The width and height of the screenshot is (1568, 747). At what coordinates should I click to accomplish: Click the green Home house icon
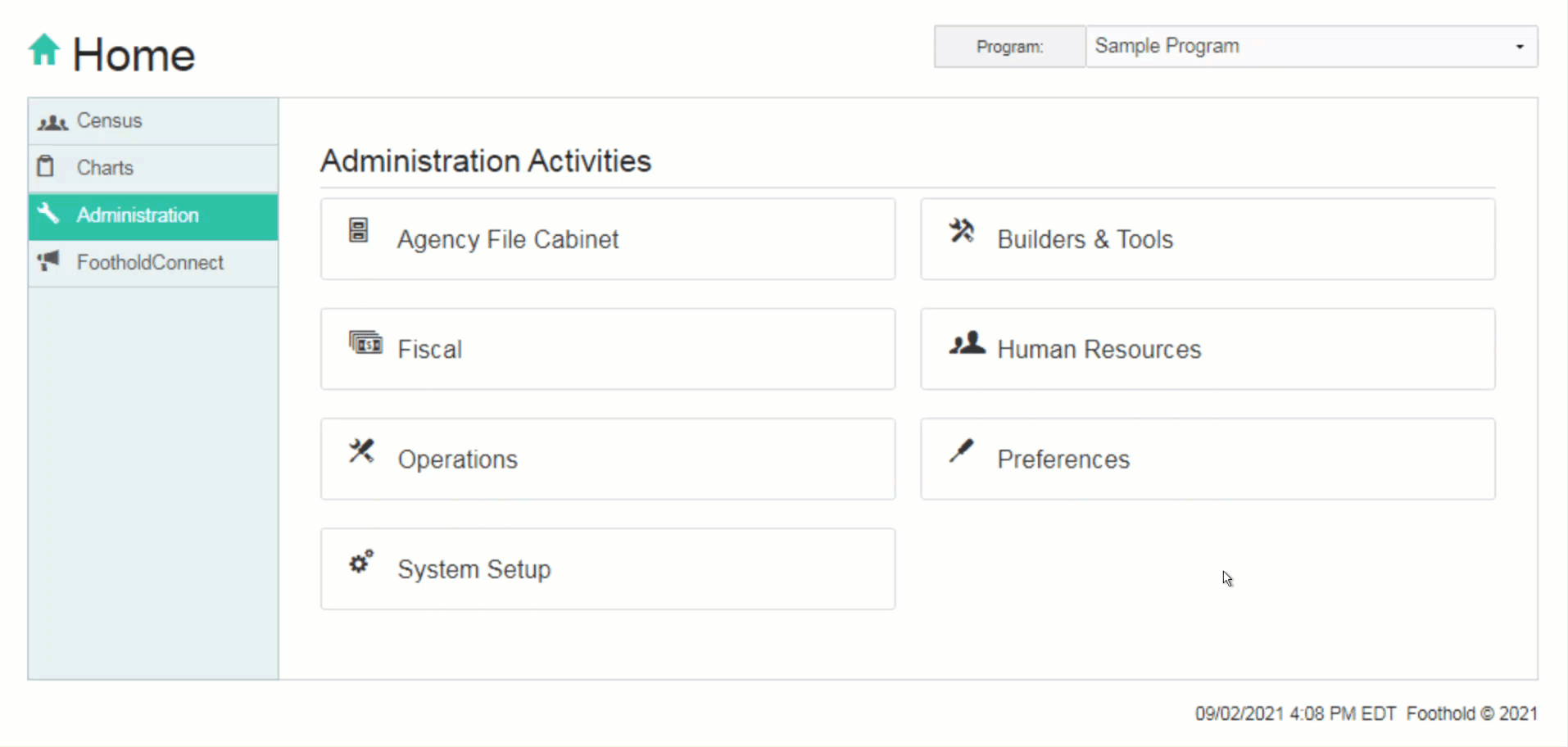pos(44,50)
